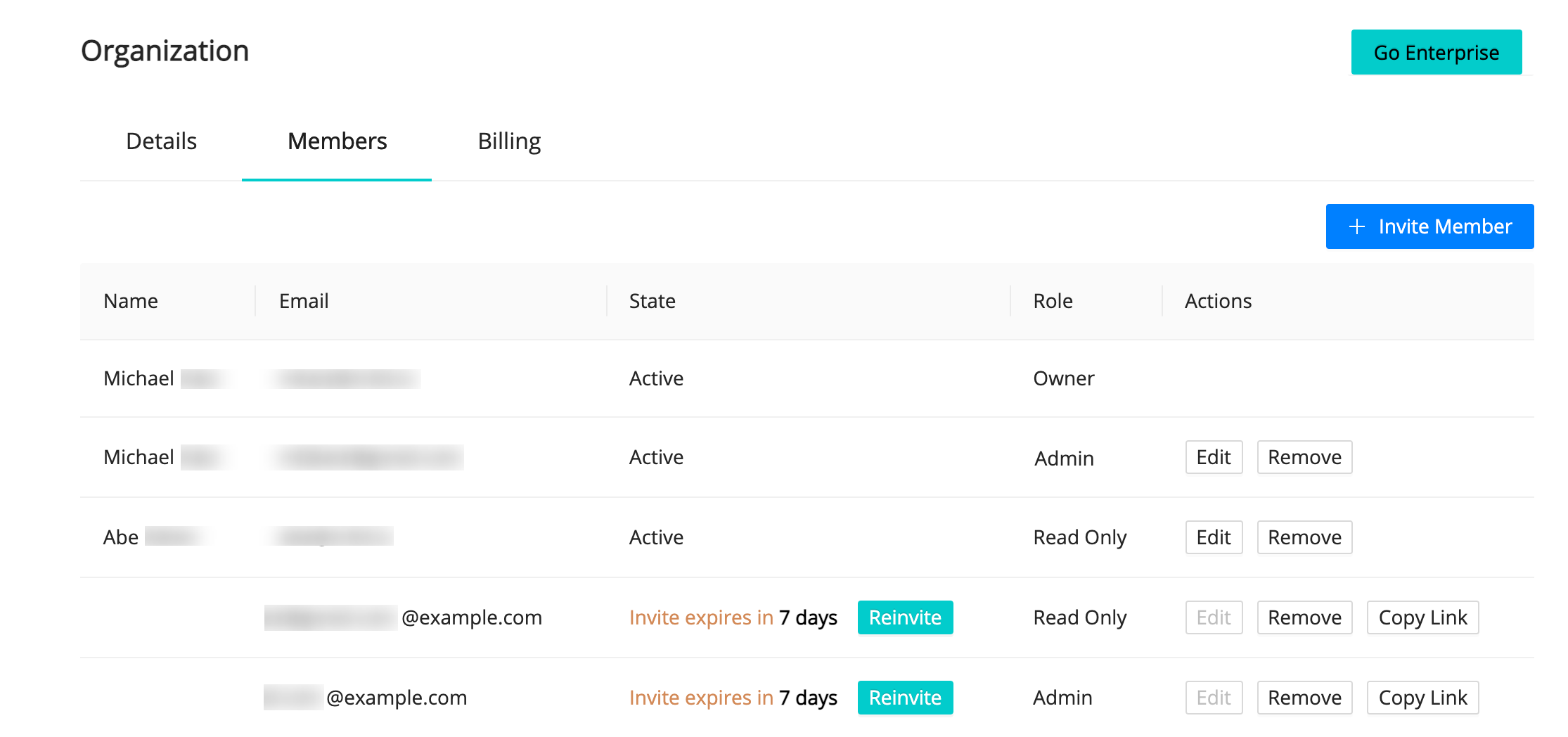Reinvite the pending Admin member
This screenshot has height=737, width=1568.
[x=905, y=698]
